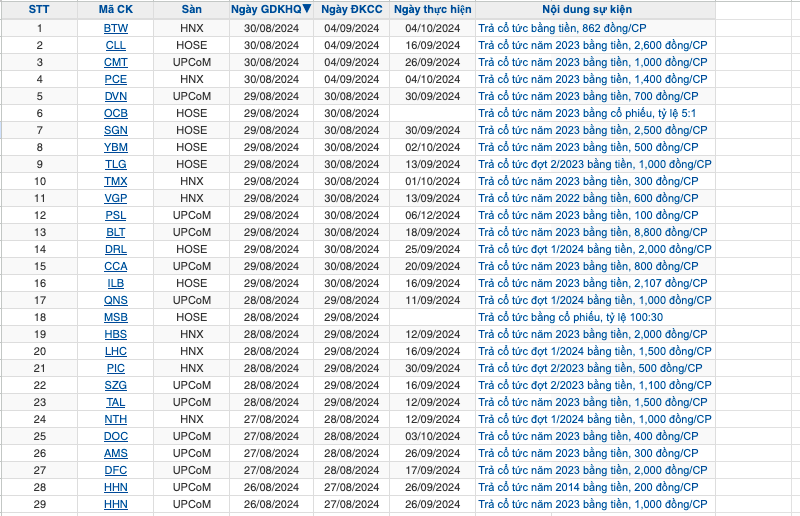Open the ILB stock code link
800x516 pixels.
pos(116,283)
